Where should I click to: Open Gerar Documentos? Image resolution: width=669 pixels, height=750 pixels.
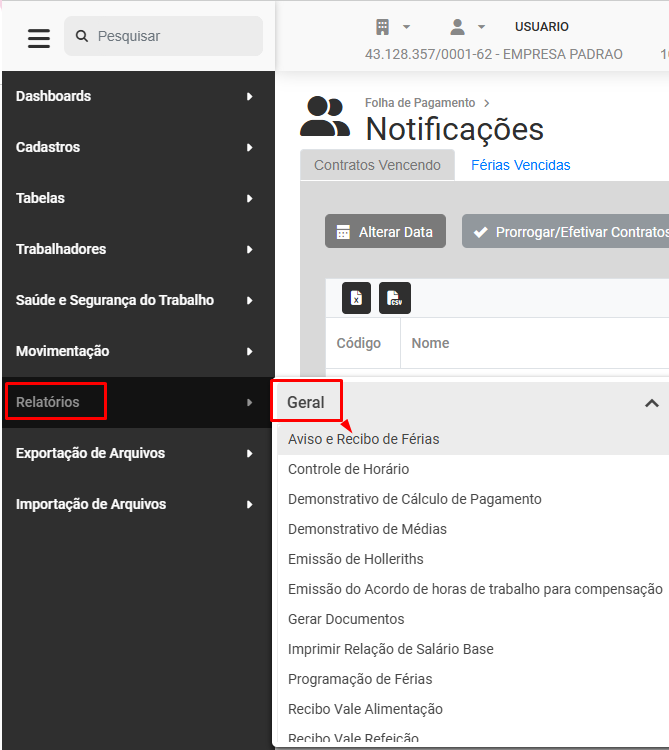pyautogui.click(x=346, y=619)
